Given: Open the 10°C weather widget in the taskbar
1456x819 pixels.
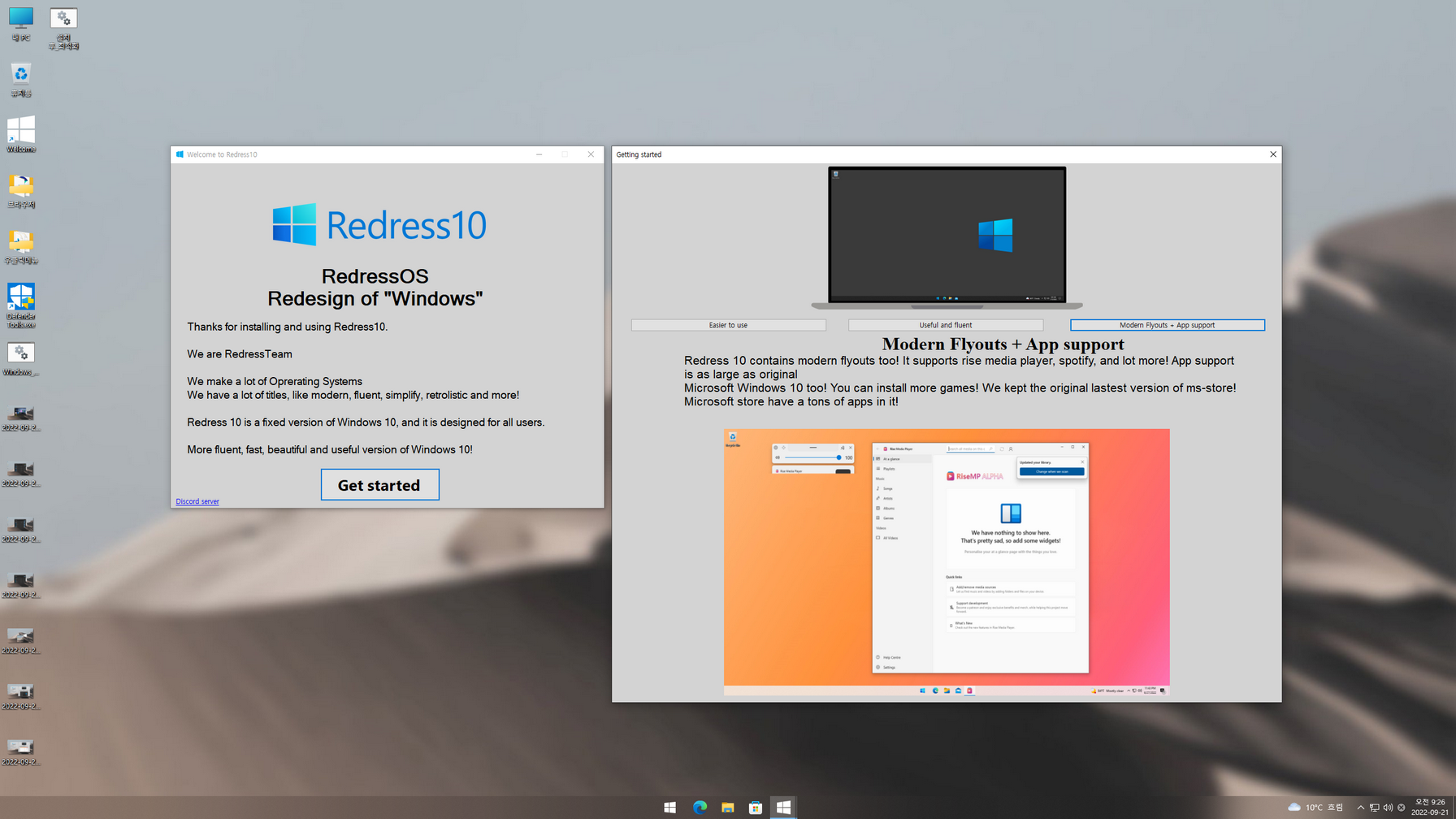Looking at the screenshot, I should coord(1315,807).
